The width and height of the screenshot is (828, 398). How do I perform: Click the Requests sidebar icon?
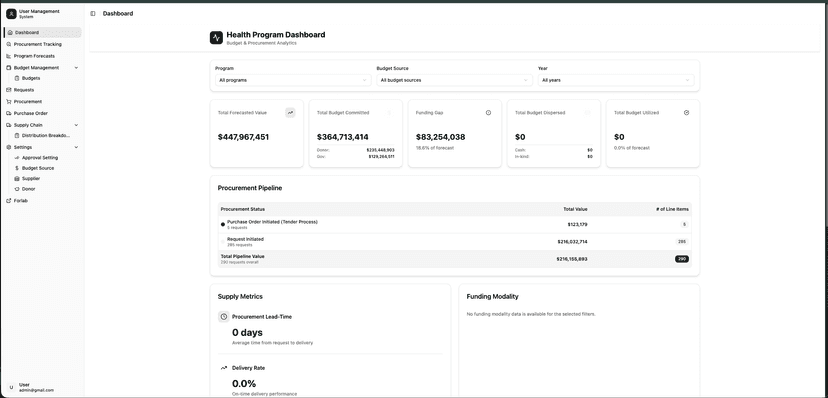pyautogui.click(x=8, y=90)
